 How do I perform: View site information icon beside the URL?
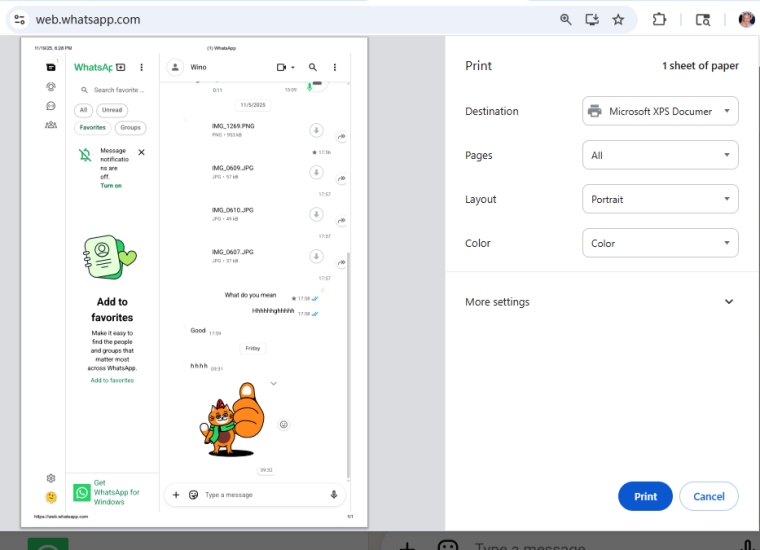19,19
